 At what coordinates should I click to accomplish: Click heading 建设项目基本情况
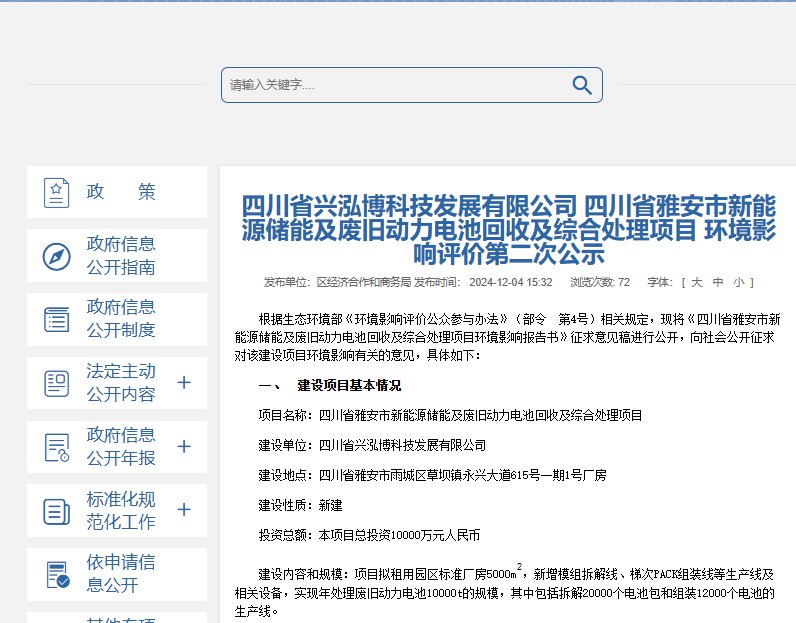(349, 385)
